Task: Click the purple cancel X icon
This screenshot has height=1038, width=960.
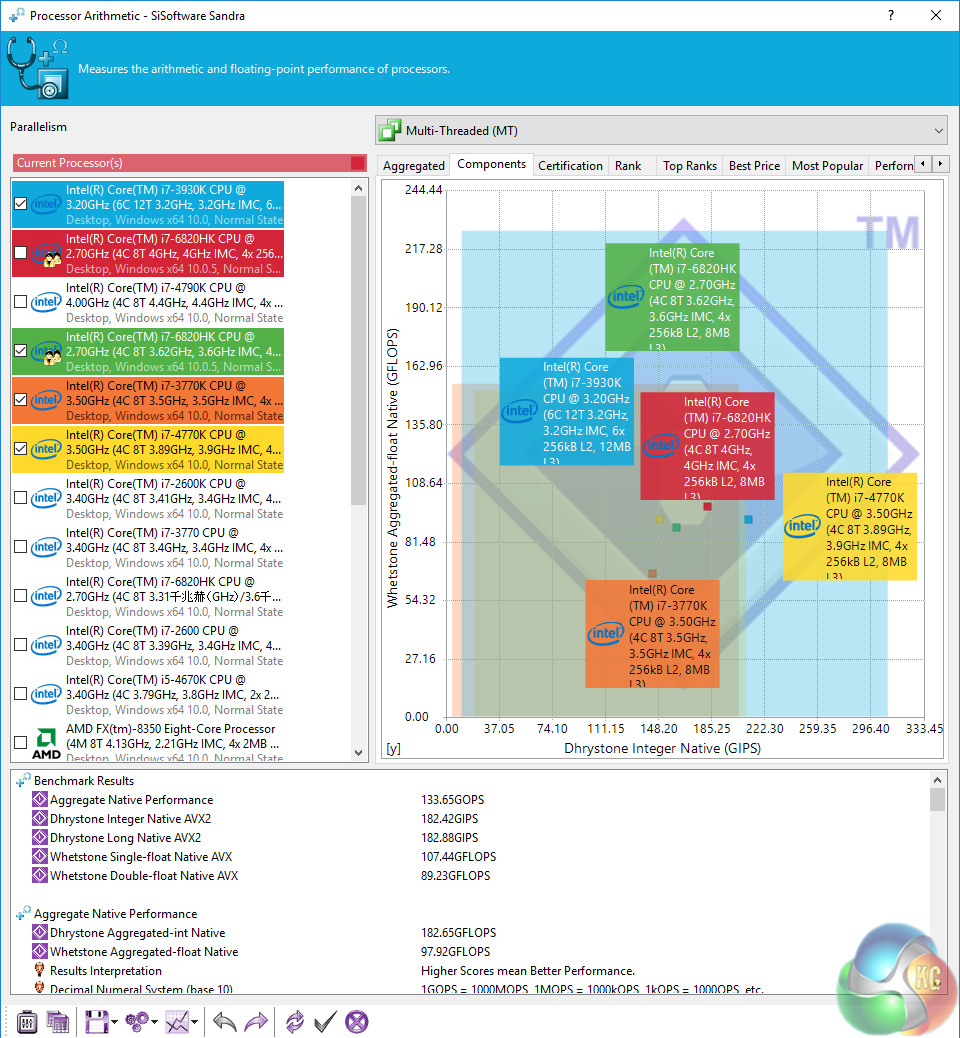Action: tap(357, 1021)
